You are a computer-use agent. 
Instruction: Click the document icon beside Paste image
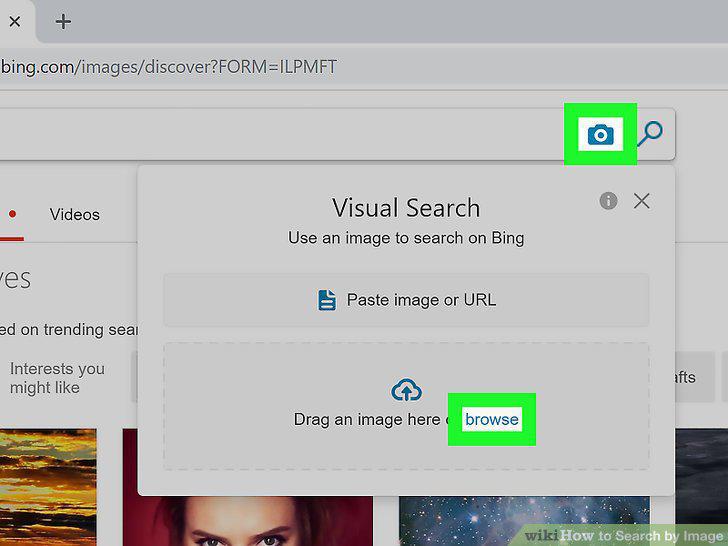[x=327, y=300]
